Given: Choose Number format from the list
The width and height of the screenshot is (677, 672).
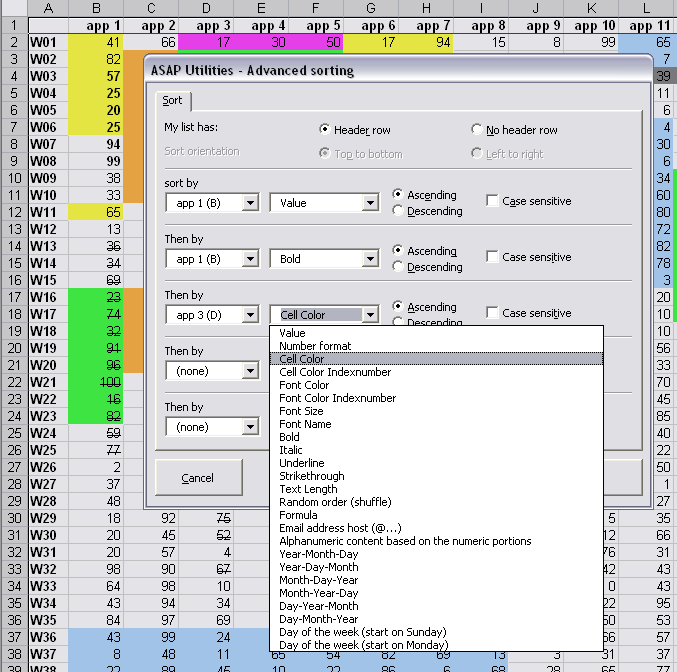Looking at the screenshot, I should click(x=436, y=346).
